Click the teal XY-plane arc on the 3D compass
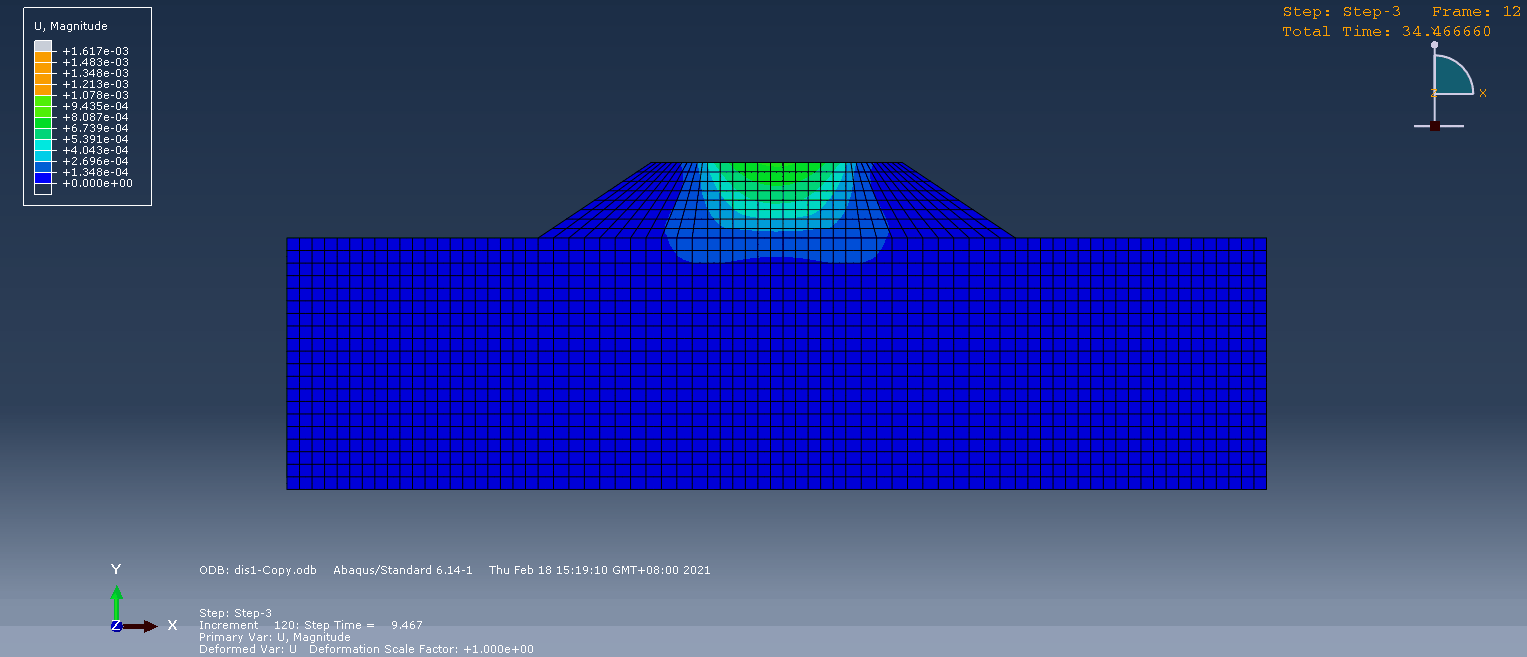This screenshot has width=1527, height=657. 1450,76
